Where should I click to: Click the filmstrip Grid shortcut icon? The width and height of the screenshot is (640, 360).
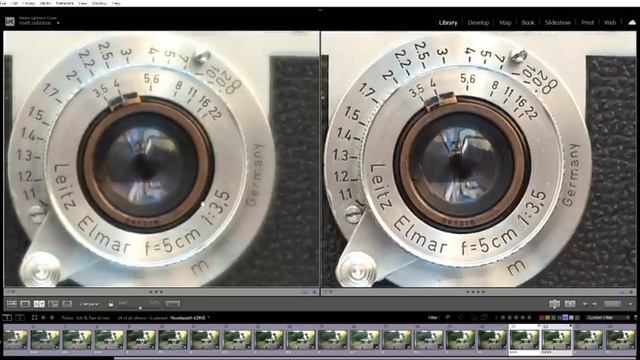coord(34,318)
